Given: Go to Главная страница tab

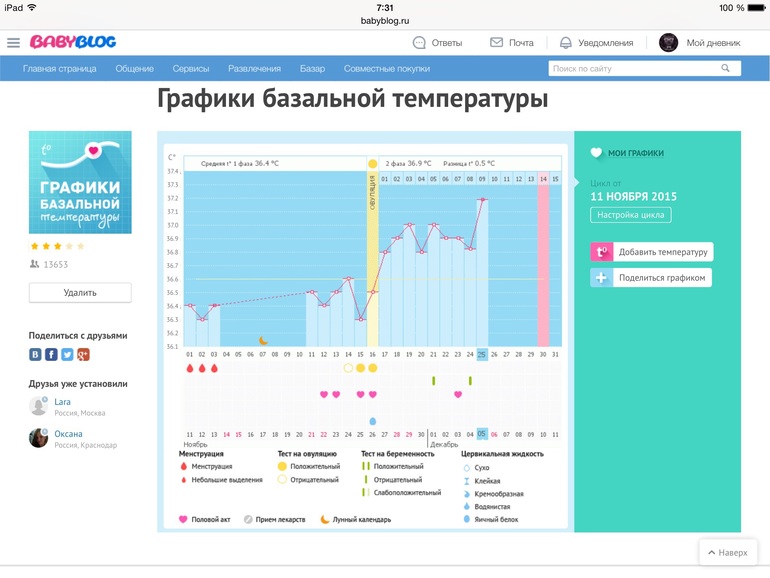Looking at the screenshot, I should [60, 69].
